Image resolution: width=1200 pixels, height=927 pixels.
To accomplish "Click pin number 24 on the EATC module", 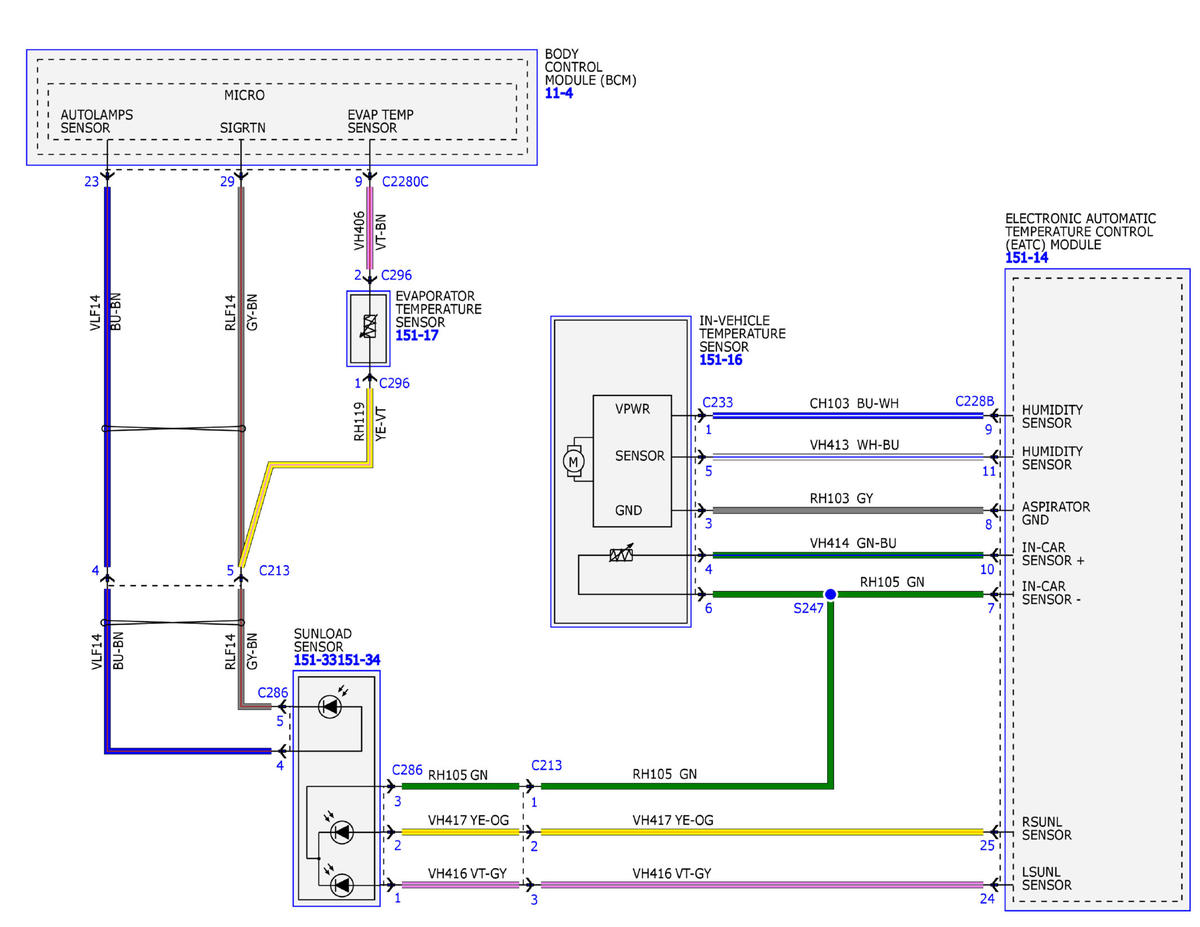I will [x=988, y=897].
